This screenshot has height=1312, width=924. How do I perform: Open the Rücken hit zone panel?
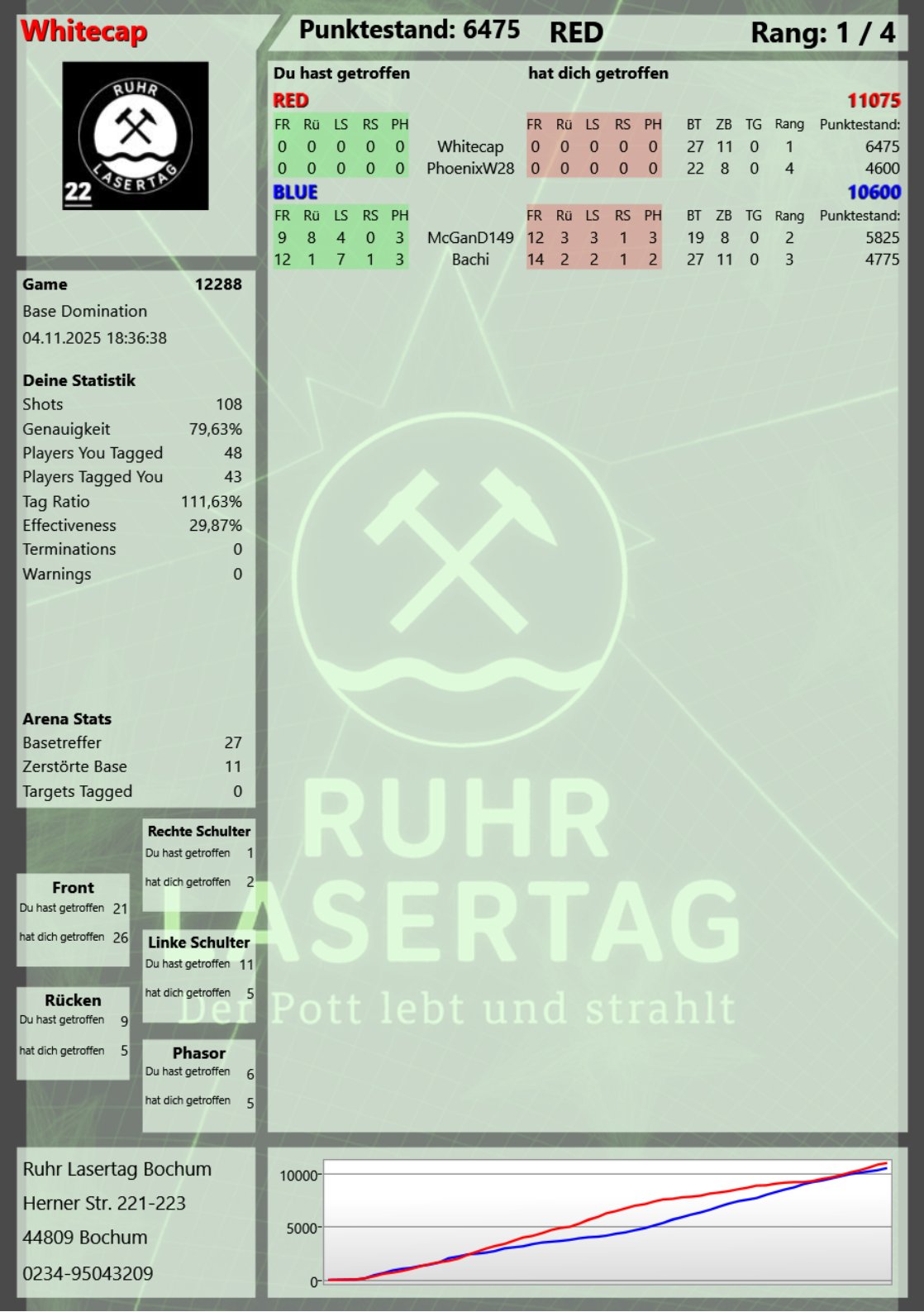point(73,1031)
